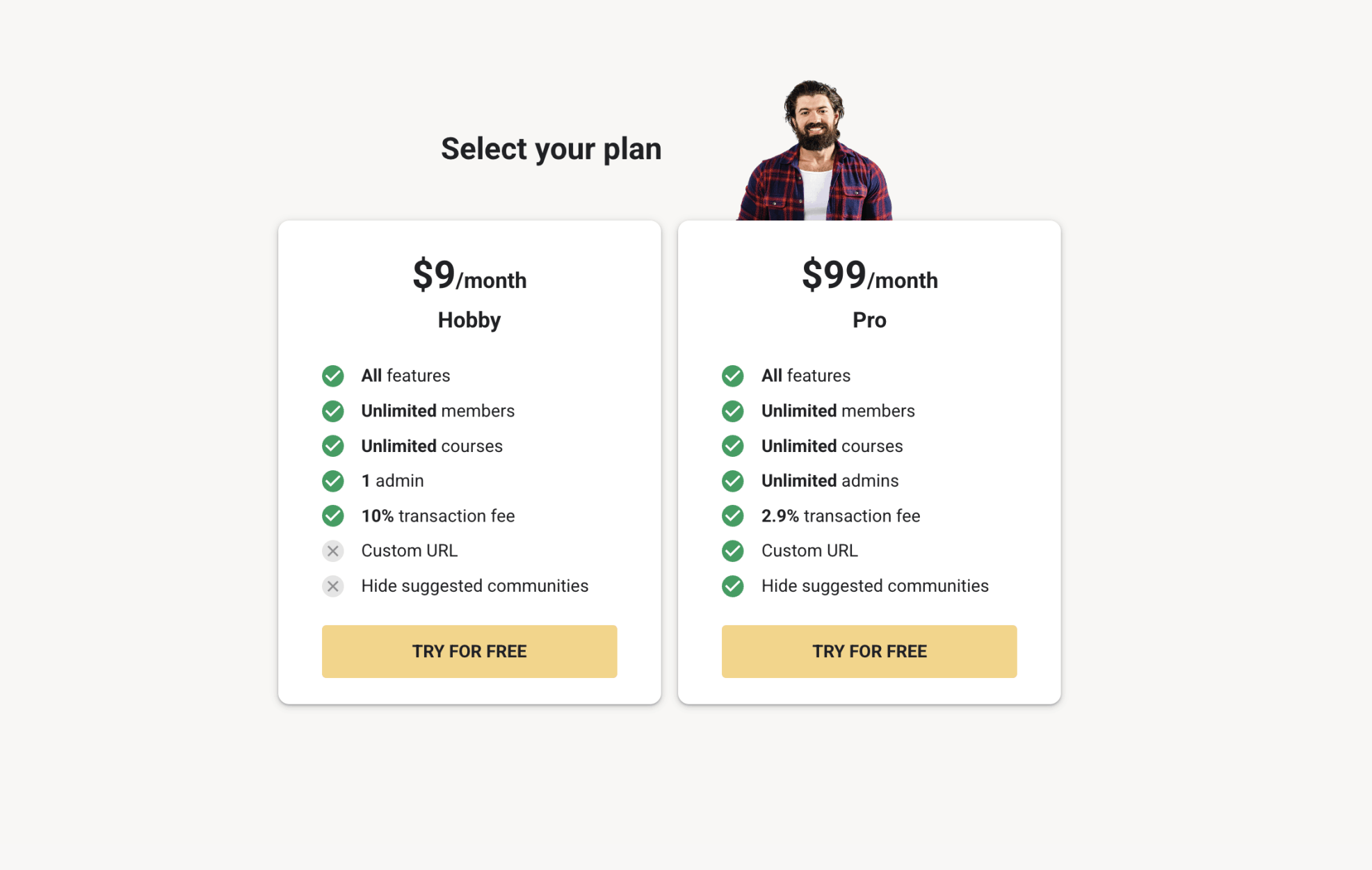Select the Pro plan title
Screen dimensions: 1372x870
coord(869,320)
